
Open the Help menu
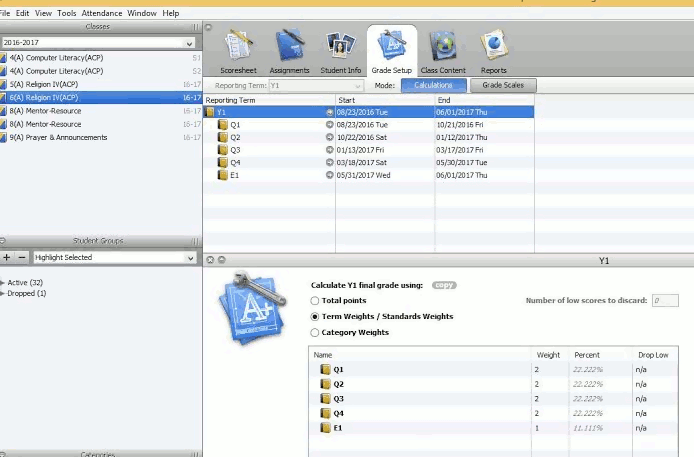170,13
